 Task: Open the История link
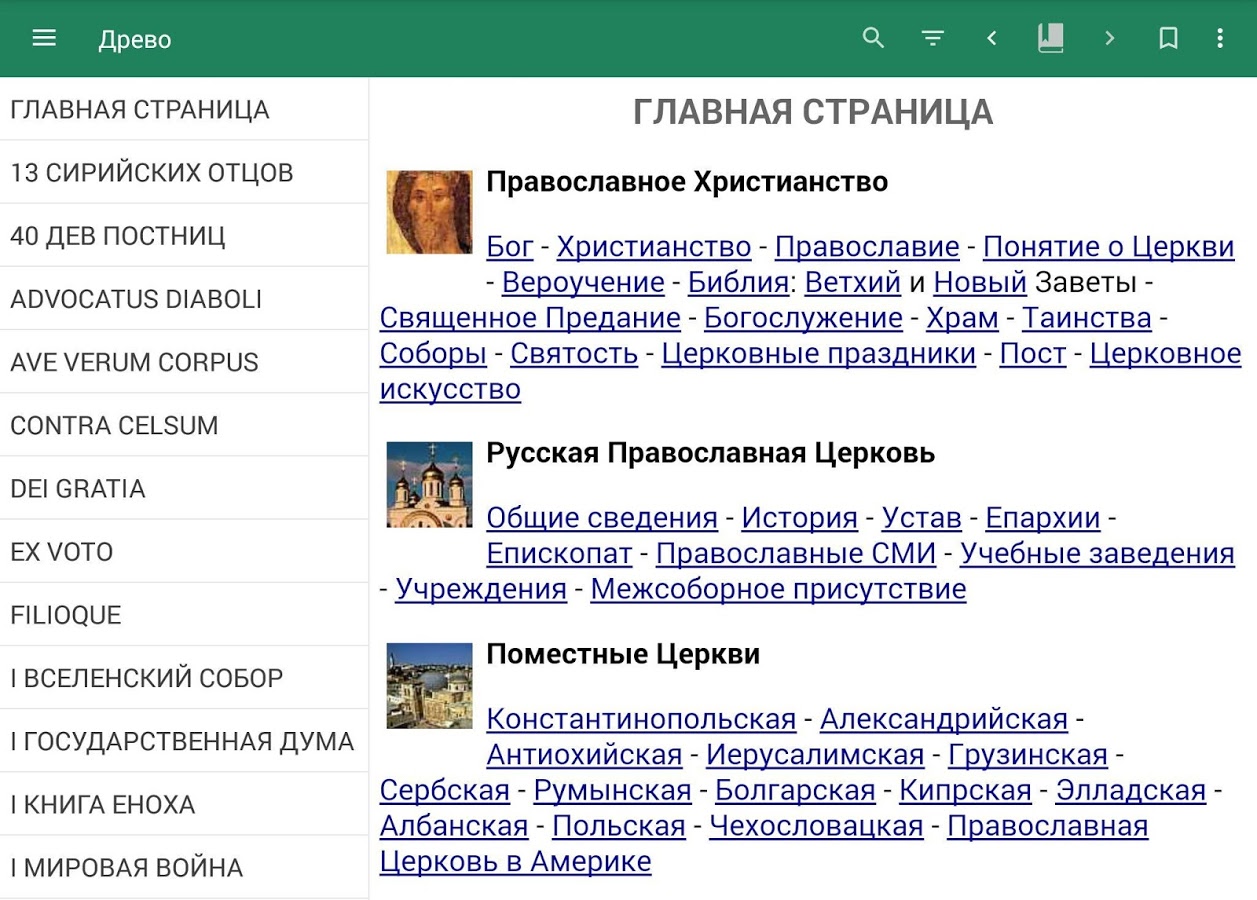(800, 518)
